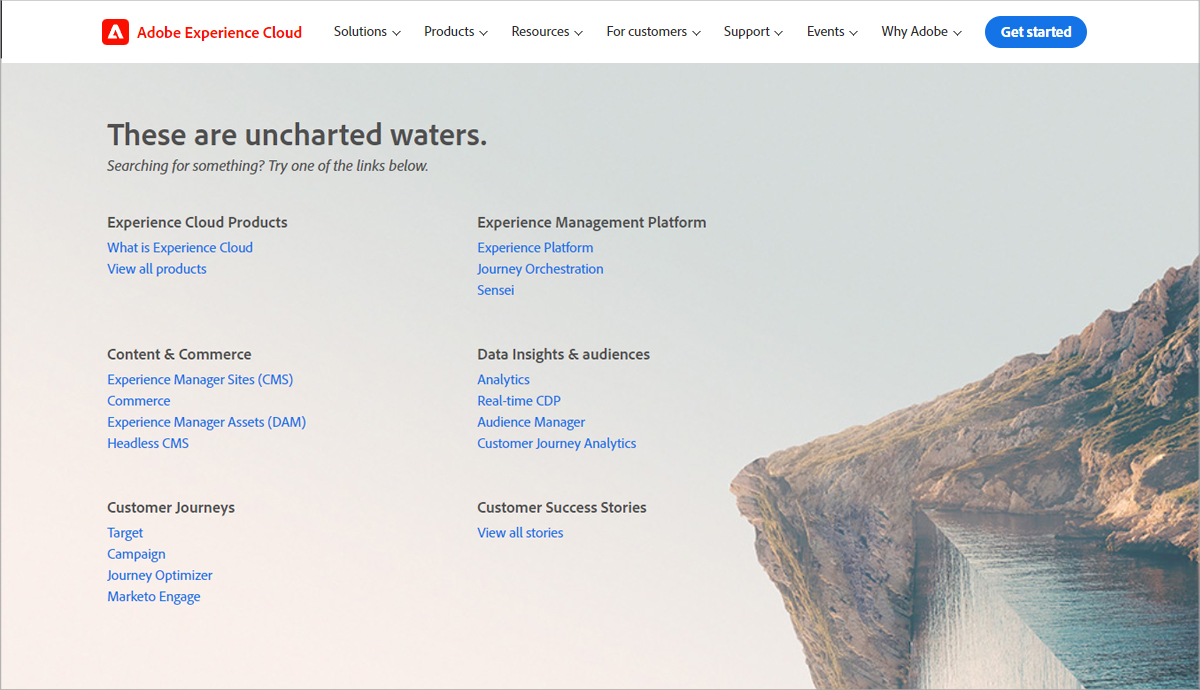Open the Audience Manager link

531,422
